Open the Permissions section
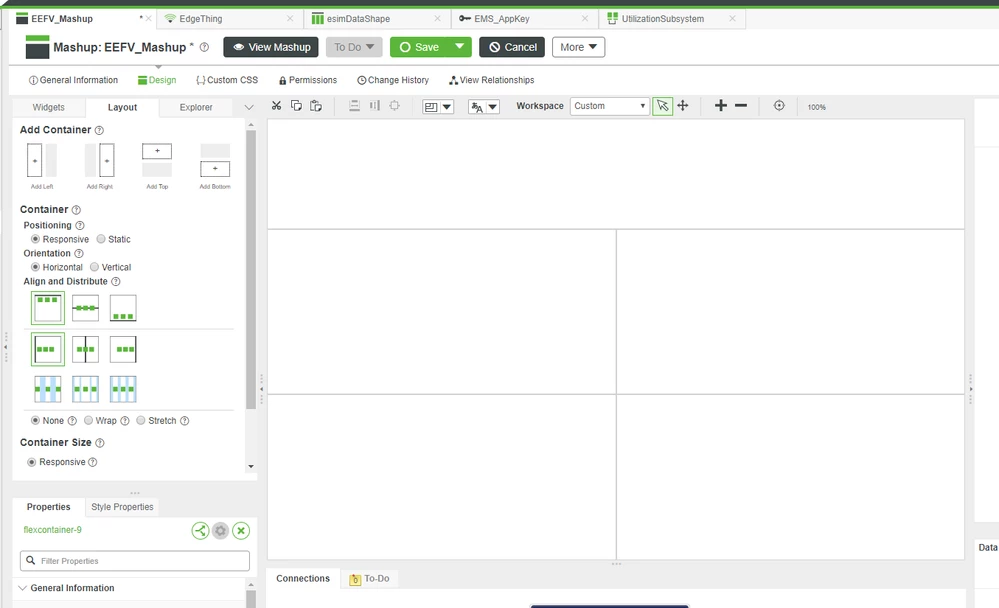 pos(308,80)
